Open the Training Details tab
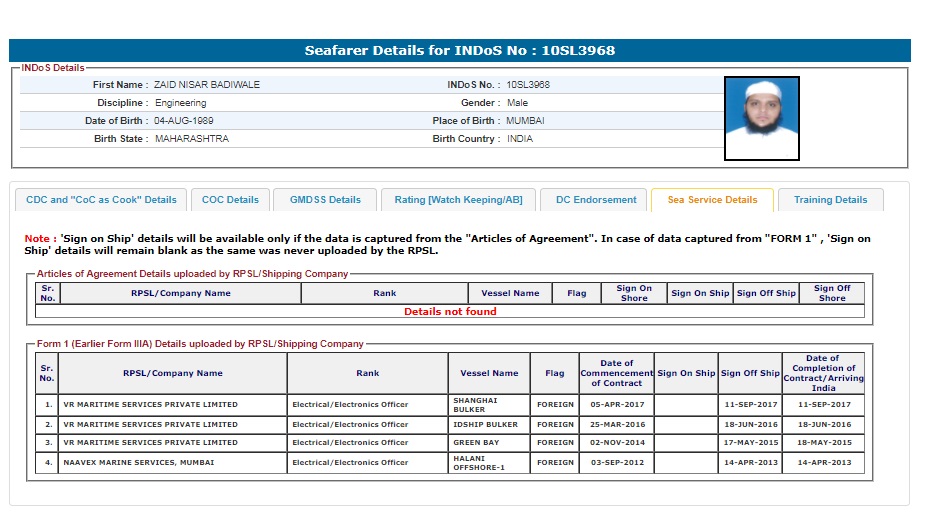The width and height of the screenshot is (951, 516). (830, 200)
